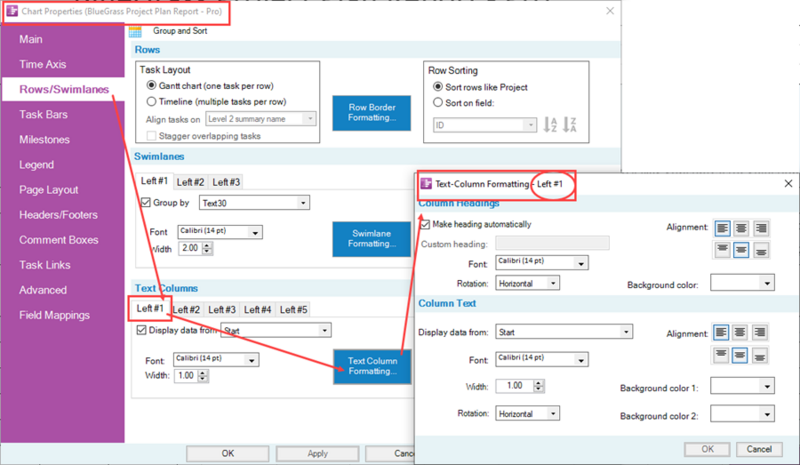Click Row Border Formatting button

pyautogui.click(x=371, y=113)
